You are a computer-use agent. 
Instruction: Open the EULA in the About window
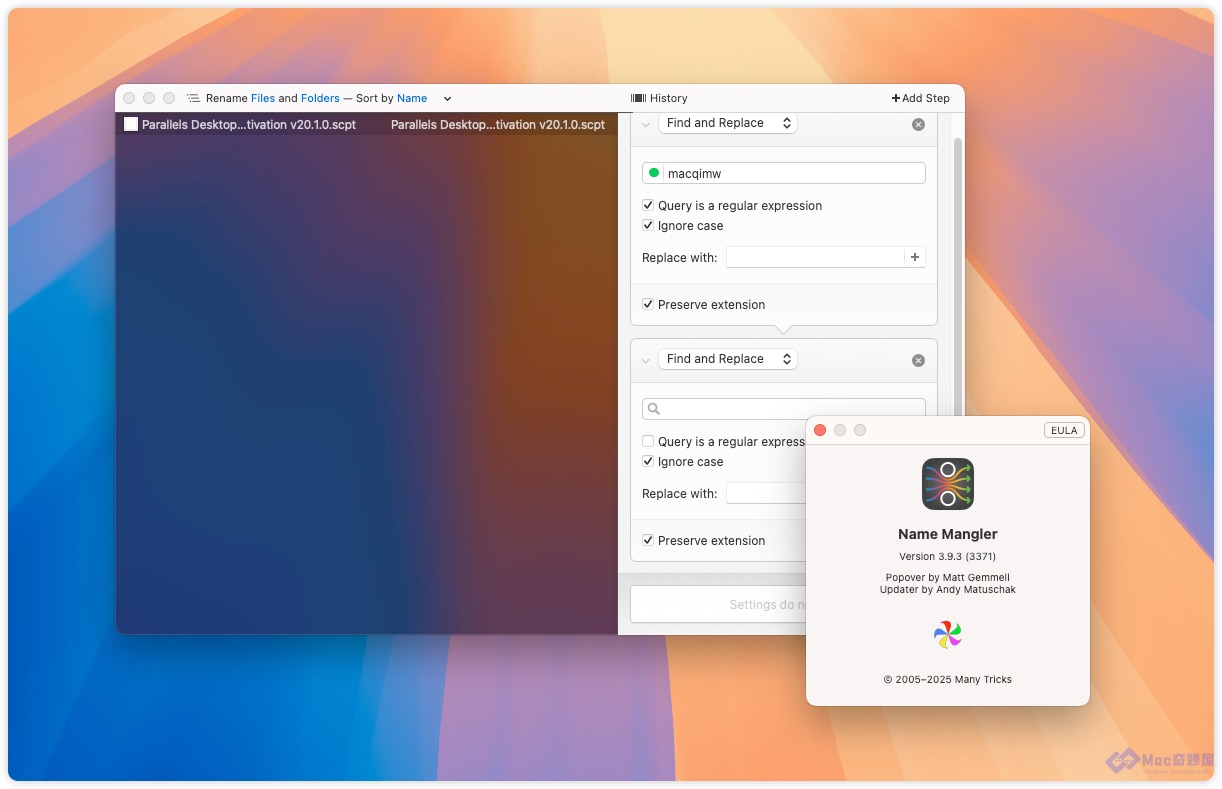point(1064,430)
